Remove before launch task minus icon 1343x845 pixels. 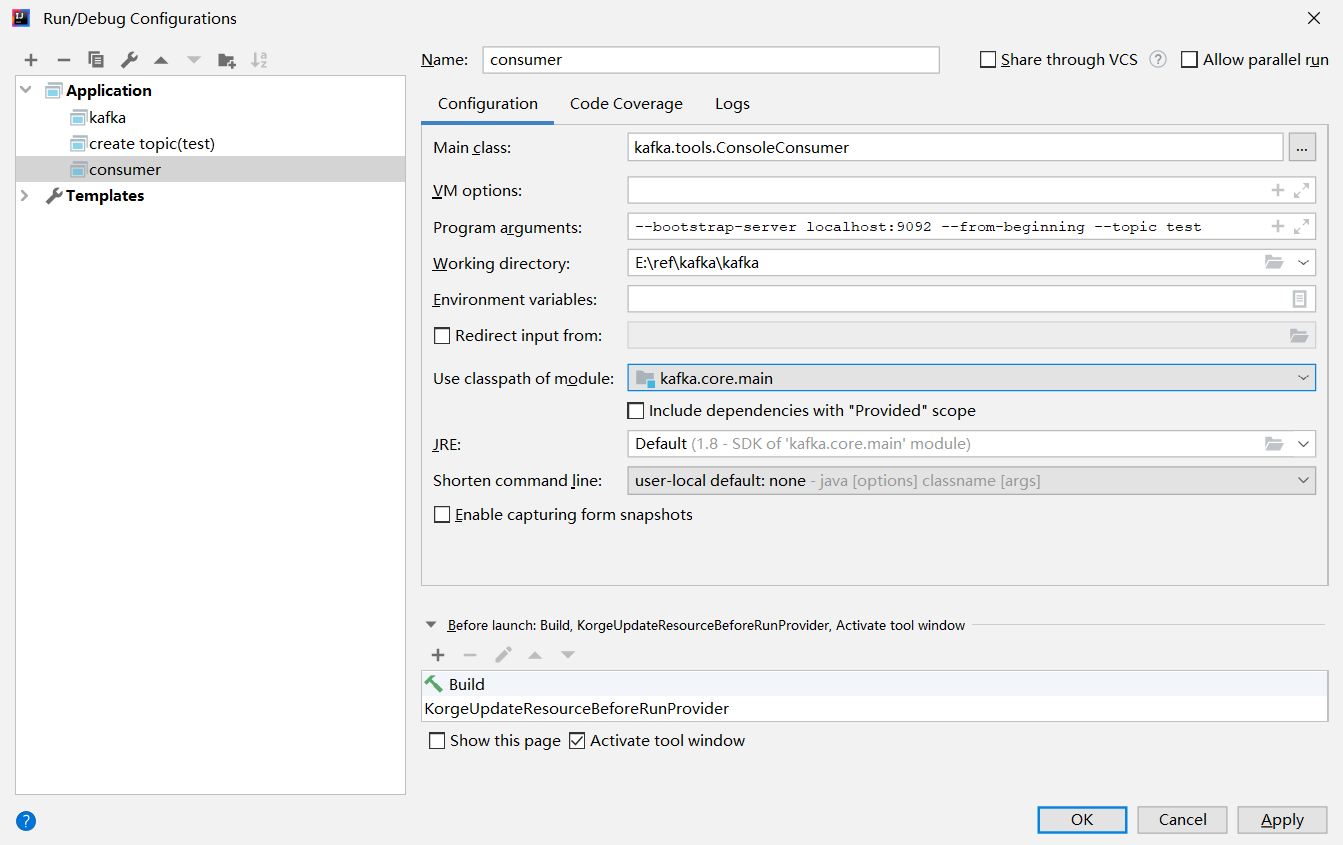point(470,655)
